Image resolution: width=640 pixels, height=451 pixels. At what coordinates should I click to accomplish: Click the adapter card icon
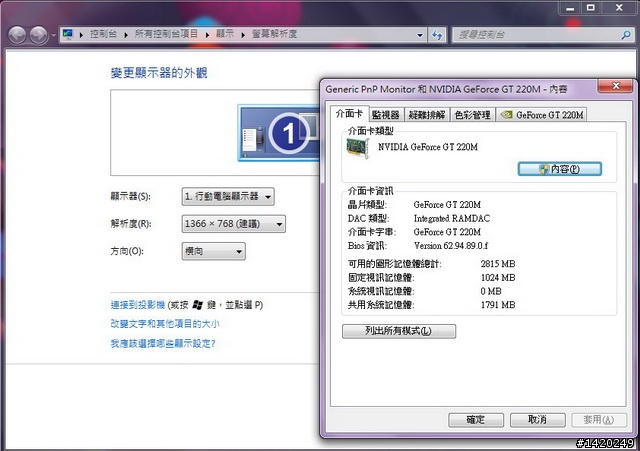[358, 148]
